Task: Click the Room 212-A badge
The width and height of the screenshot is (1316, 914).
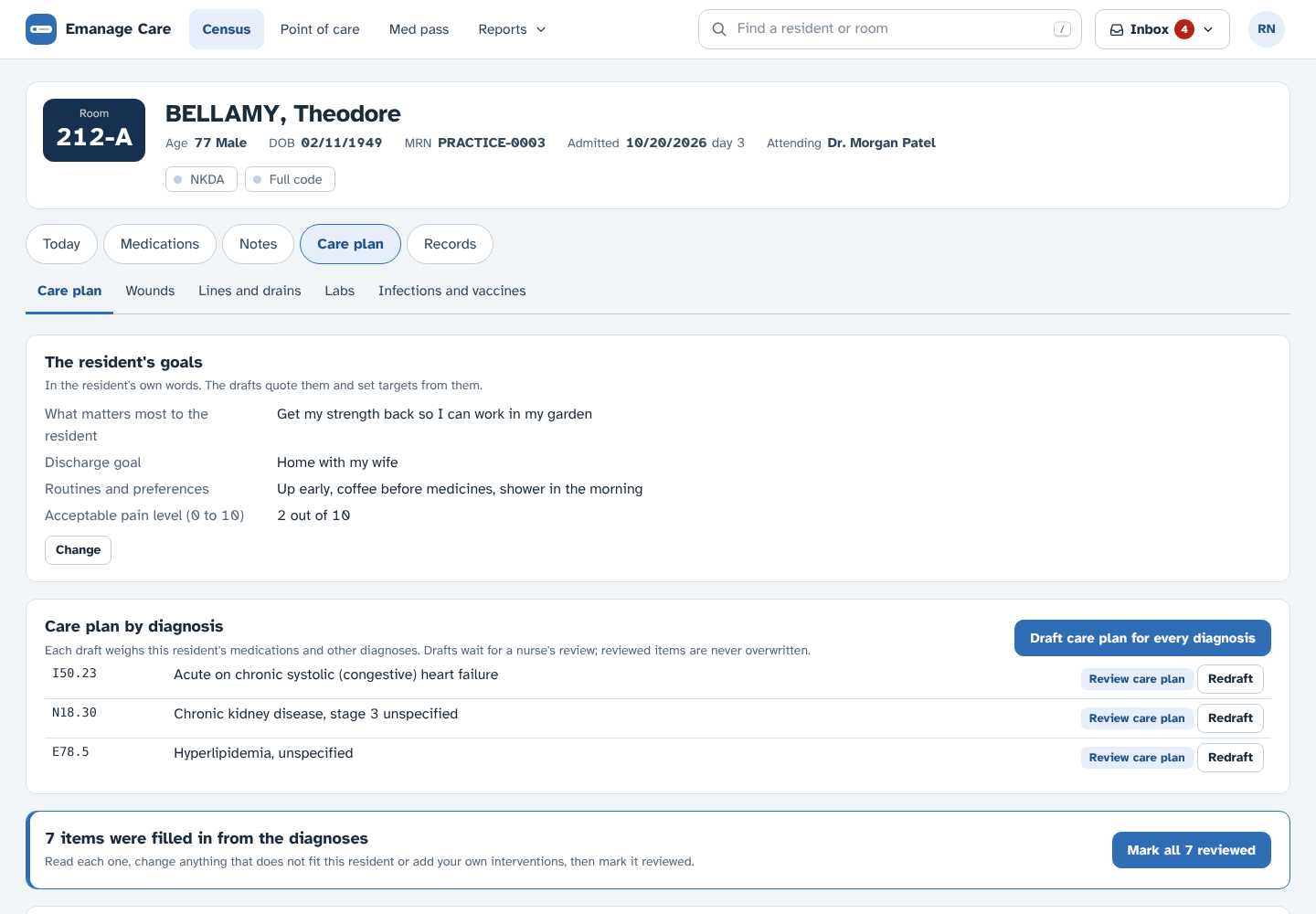Action: 94,130
